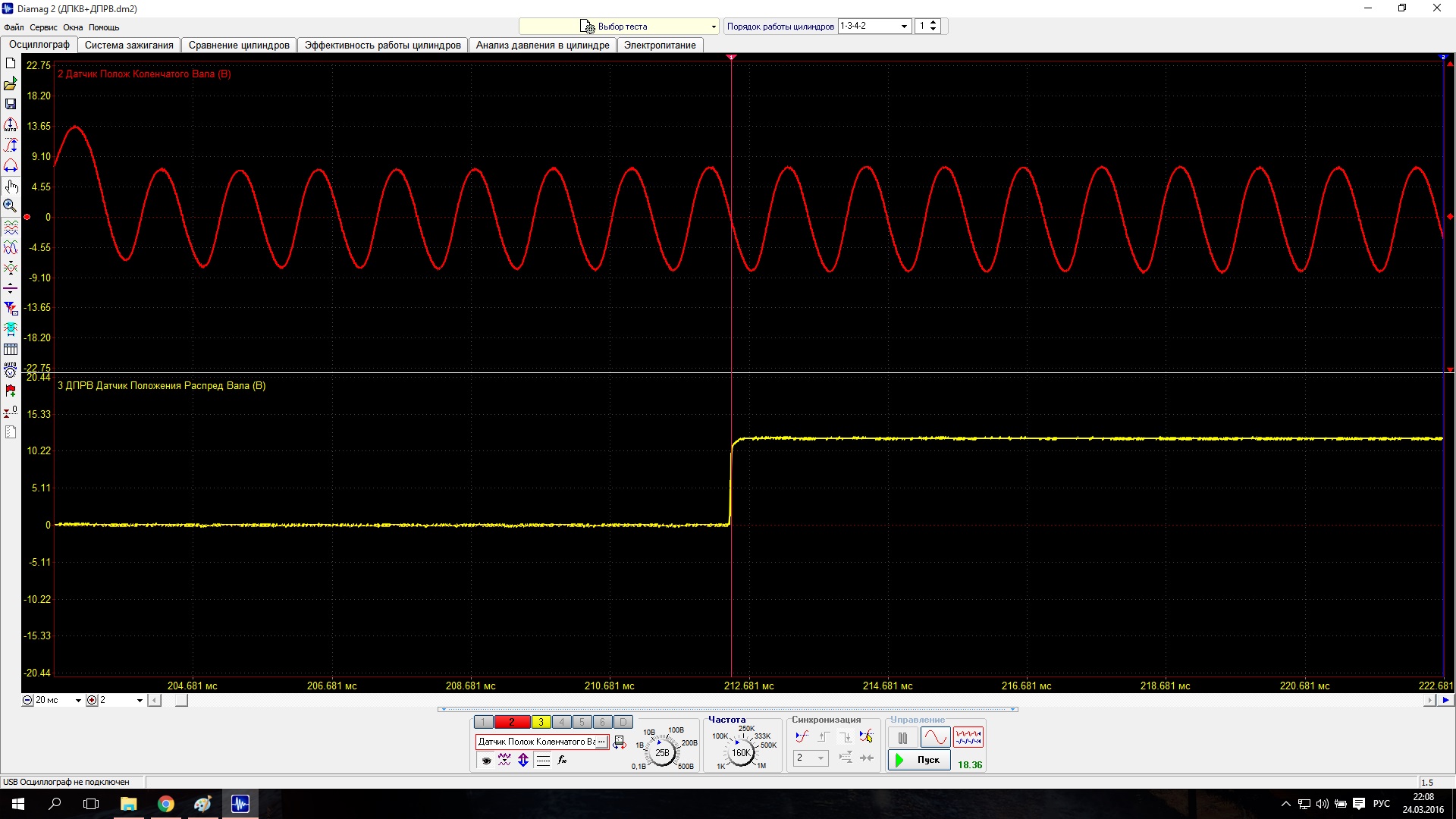Viewport: 1456px width, 819px height.
Task: Select the horizontal cursor lines tool
Action: [11, 288]
